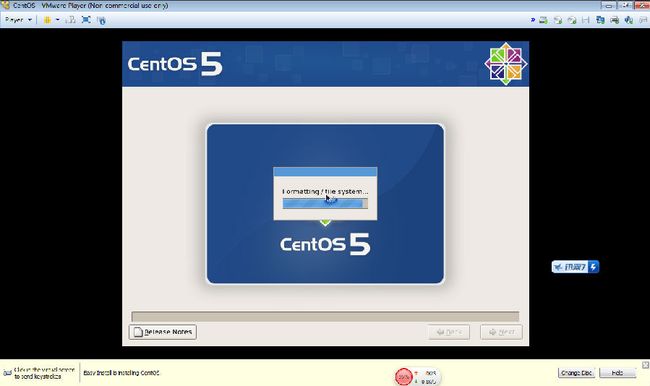Minimize the VMware Player window

point(609,5)
